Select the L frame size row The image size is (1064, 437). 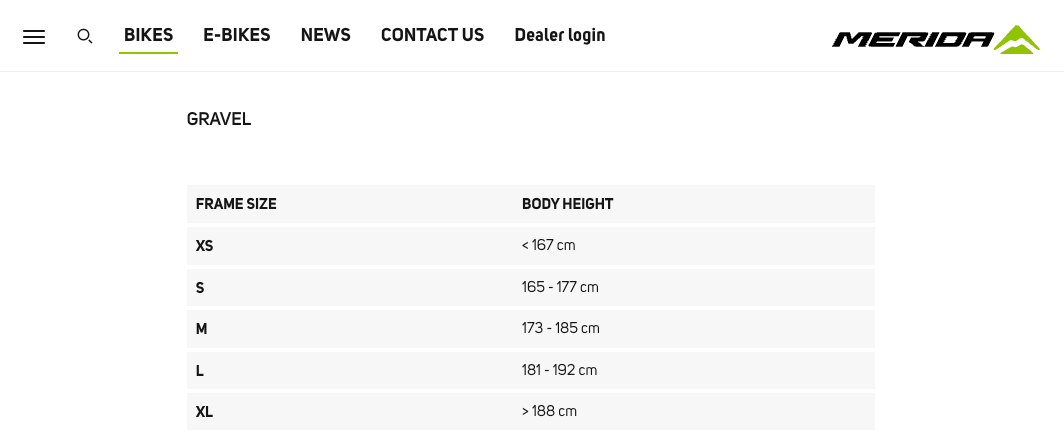coord(531,370)
